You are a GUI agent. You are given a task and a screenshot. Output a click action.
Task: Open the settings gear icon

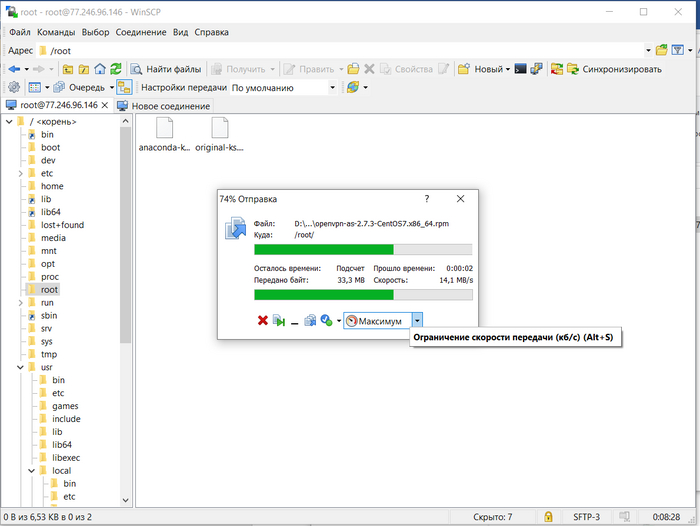coord(14,87)
